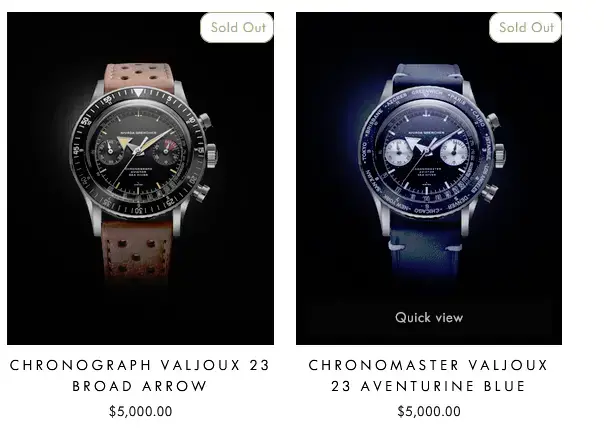Click the $5,000.00 price under Aventurine Blue

(x=429, y=411)
